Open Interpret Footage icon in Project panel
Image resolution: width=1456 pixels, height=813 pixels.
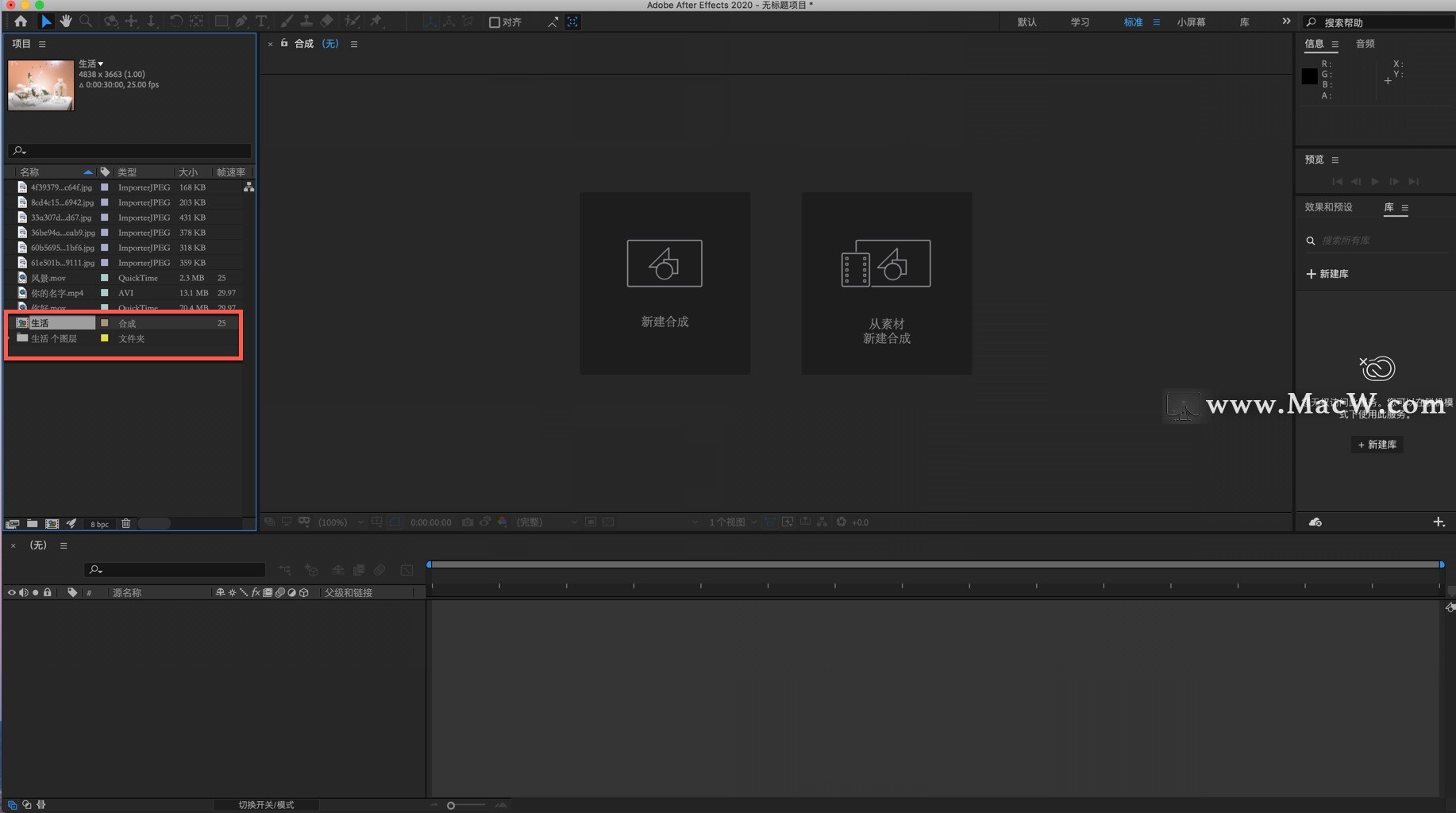pos(13,524)
